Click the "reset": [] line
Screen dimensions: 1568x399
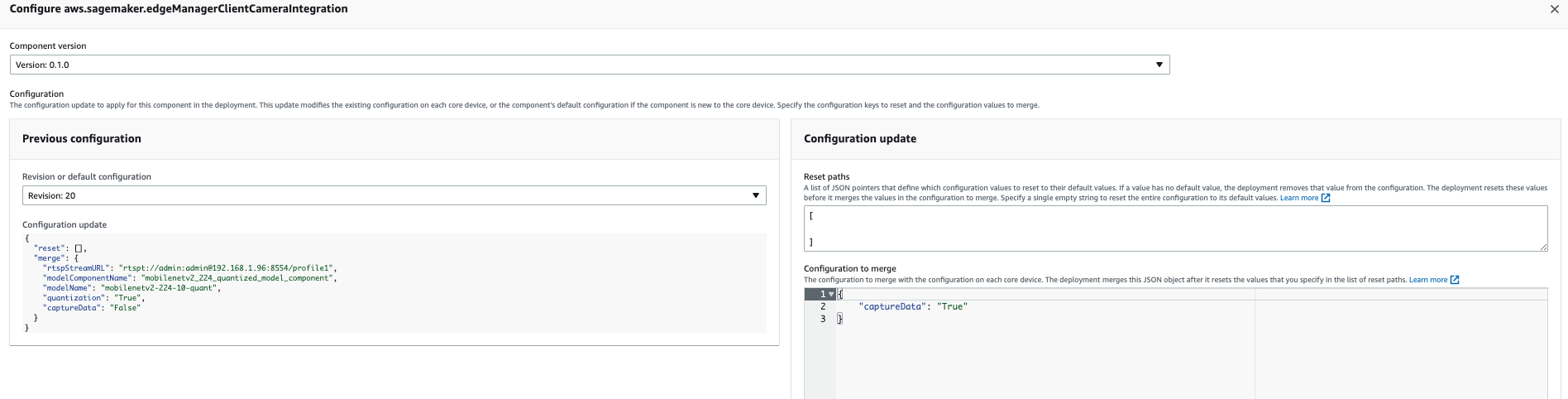point(60,248)
